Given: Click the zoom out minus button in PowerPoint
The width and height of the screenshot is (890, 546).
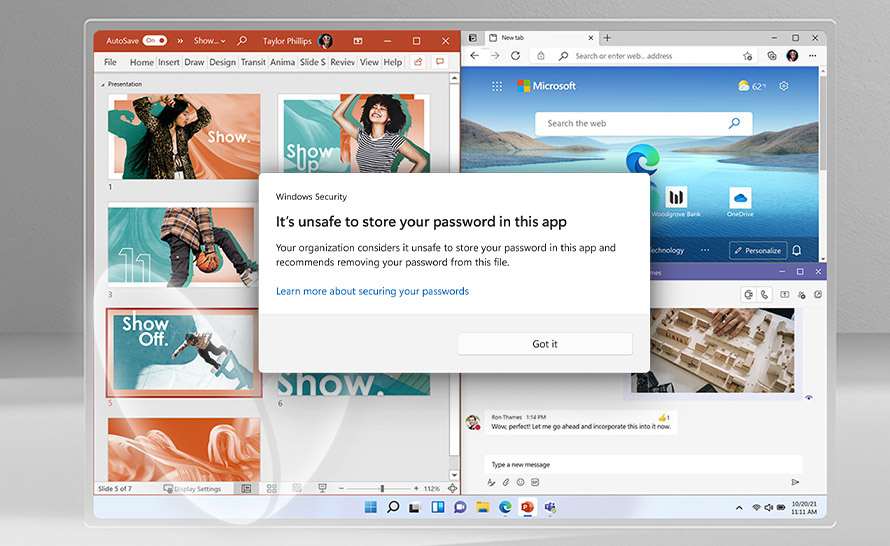Looking at the screenshot, I should [x=341, y=489].
